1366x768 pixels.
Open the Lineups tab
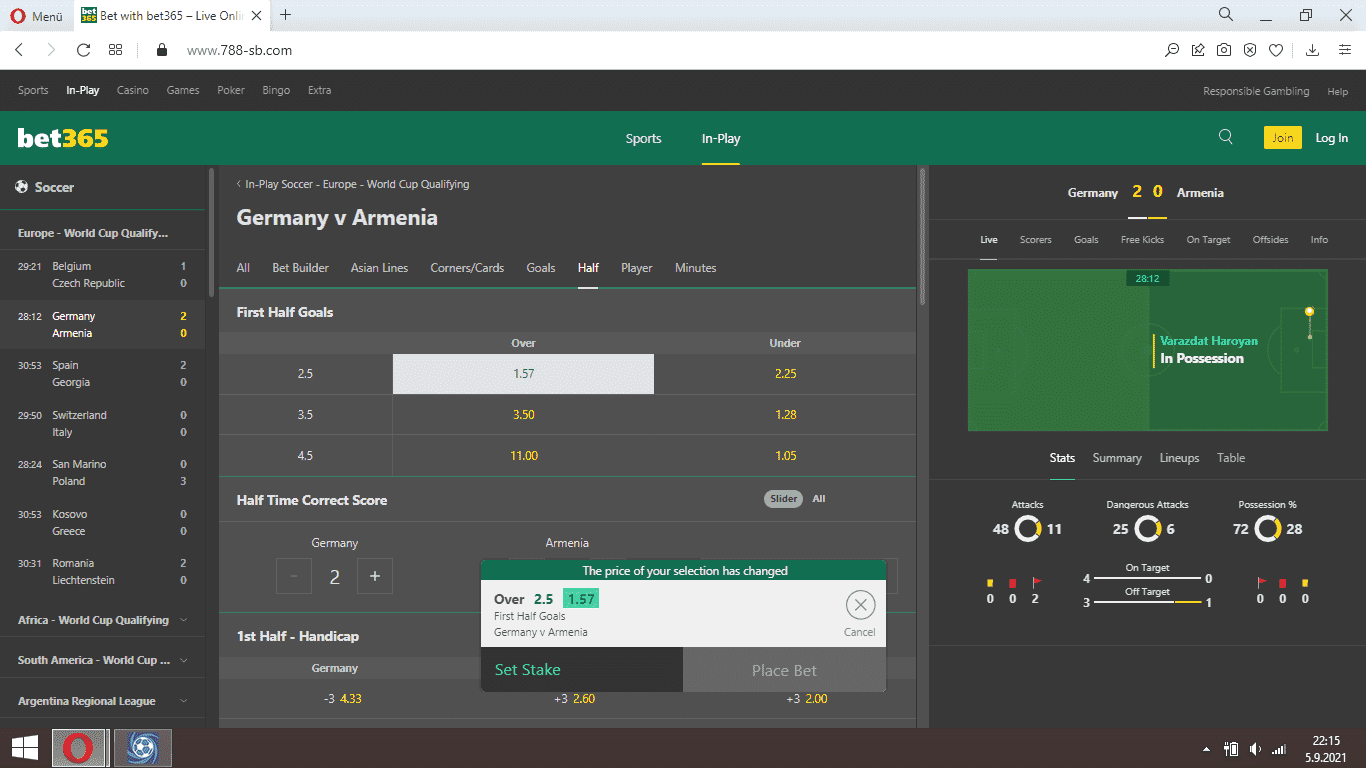1179,458
